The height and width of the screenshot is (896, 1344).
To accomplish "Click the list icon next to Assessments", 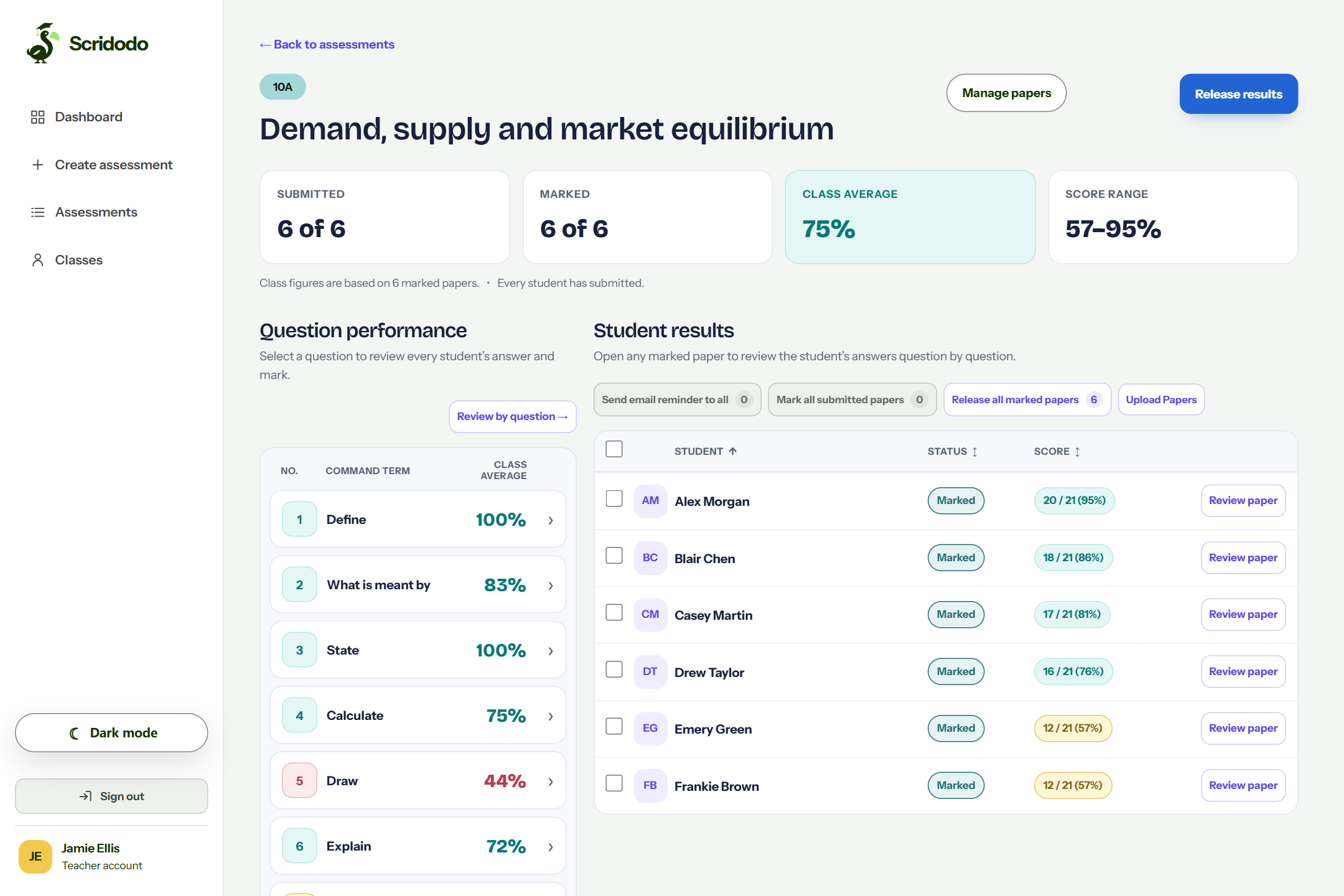I will (x=38, y=212).
